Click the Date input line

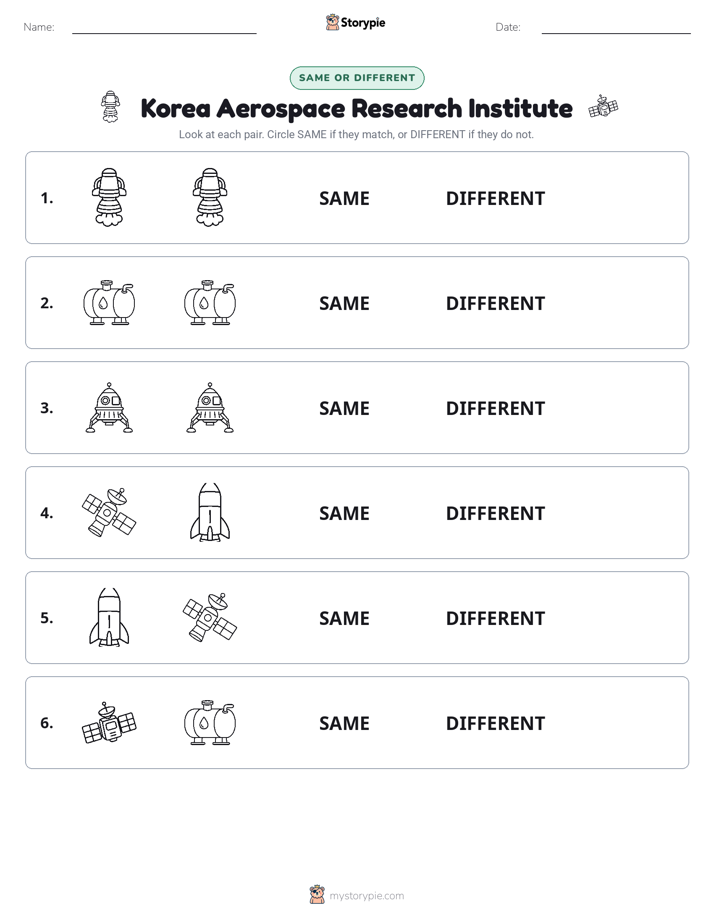616,27
